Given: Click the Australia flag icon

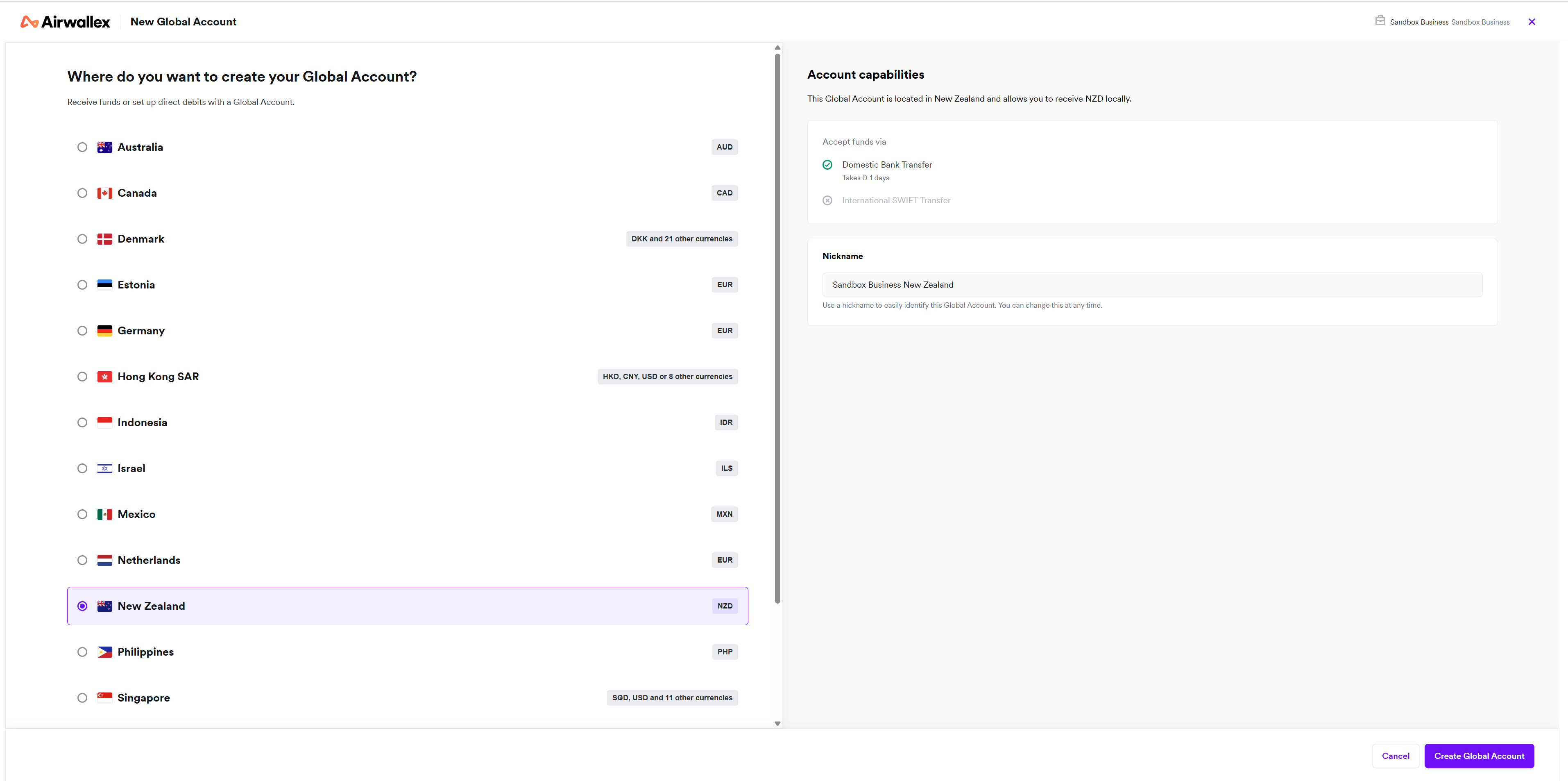Looking at the screenshot, I should click(x=105, y=148).
